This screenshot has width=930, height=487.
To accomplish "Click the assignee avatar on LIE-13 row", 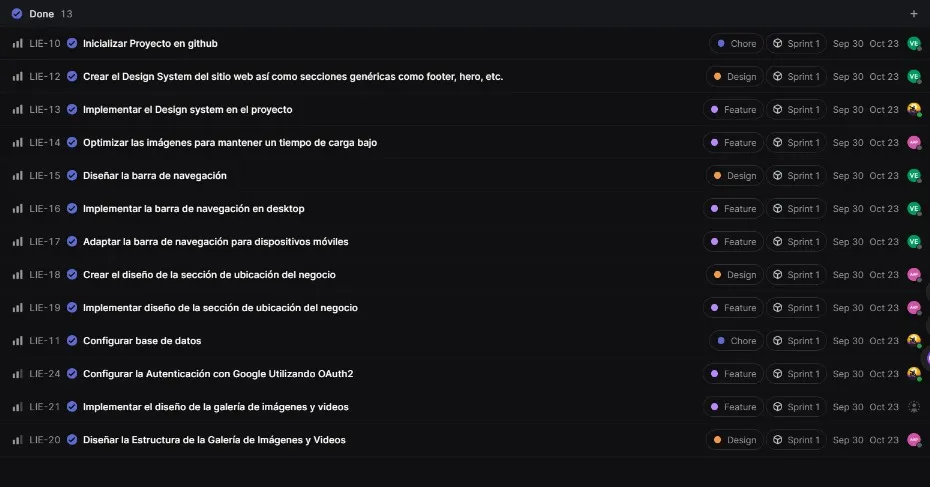I will pos(913,110).
